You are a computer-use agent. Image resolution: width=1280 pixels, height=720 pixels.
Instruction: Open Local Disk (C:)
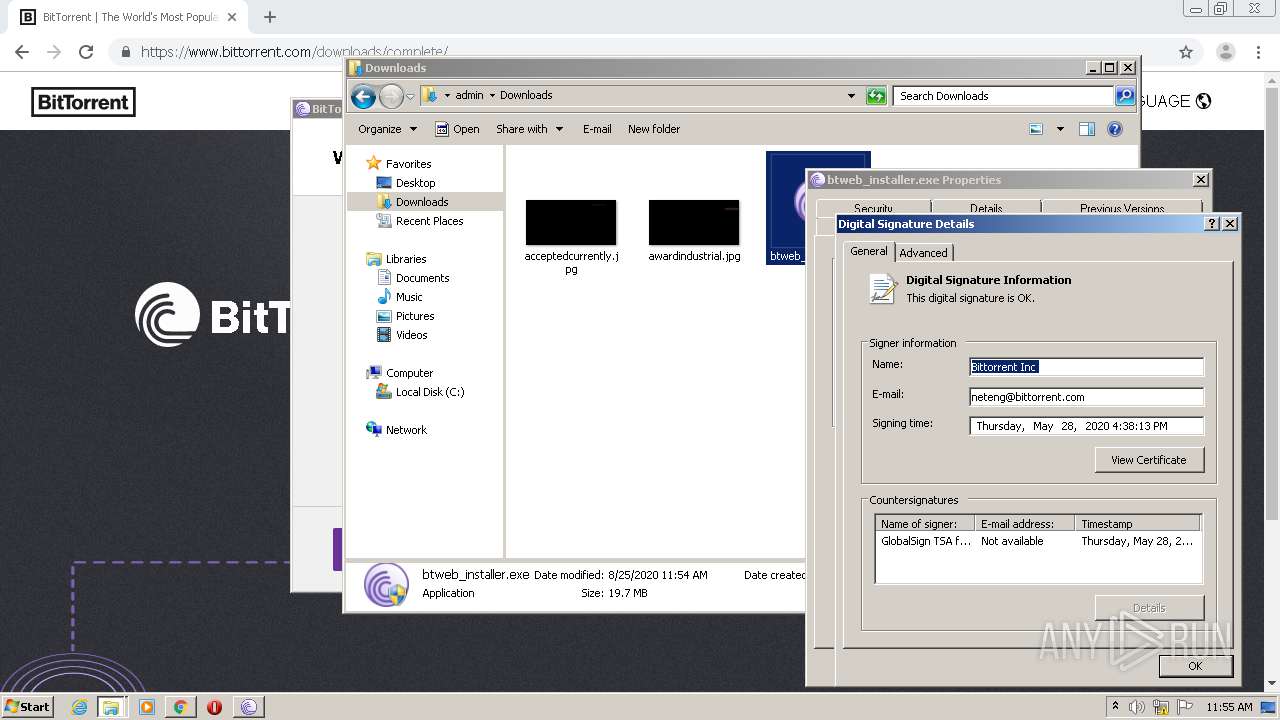(429, 392)
